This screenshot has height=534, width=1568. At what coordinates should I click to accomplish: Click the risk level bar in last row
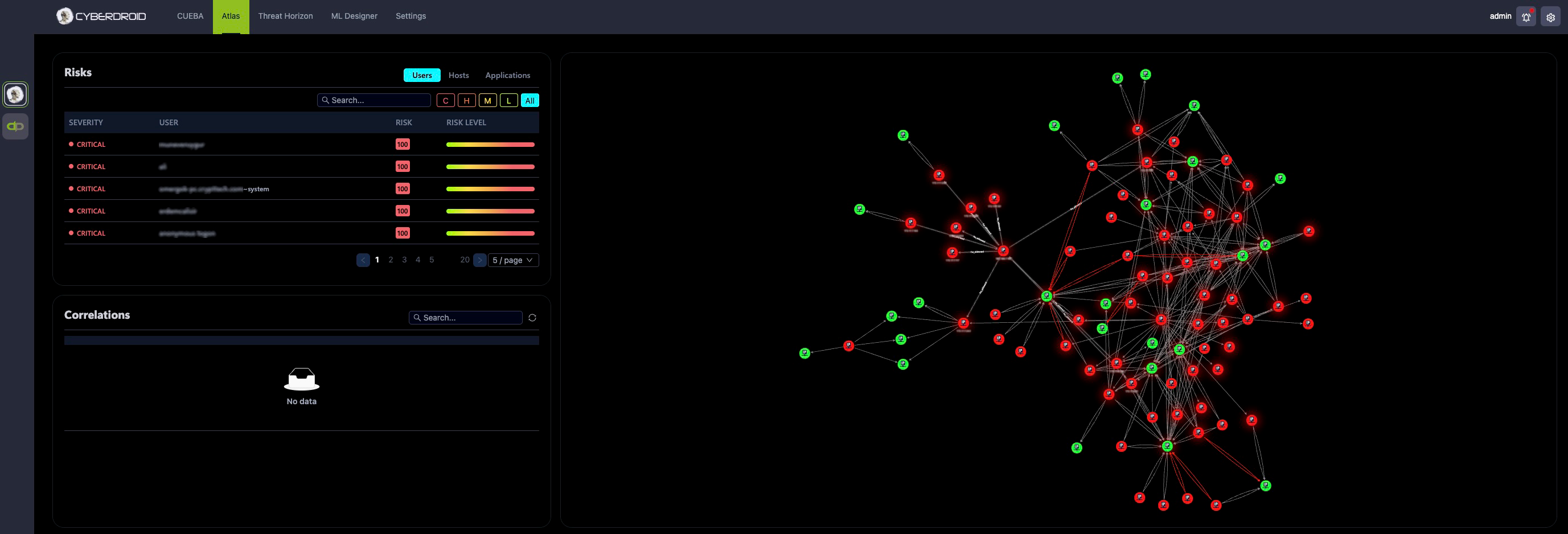tap(490, 233)
